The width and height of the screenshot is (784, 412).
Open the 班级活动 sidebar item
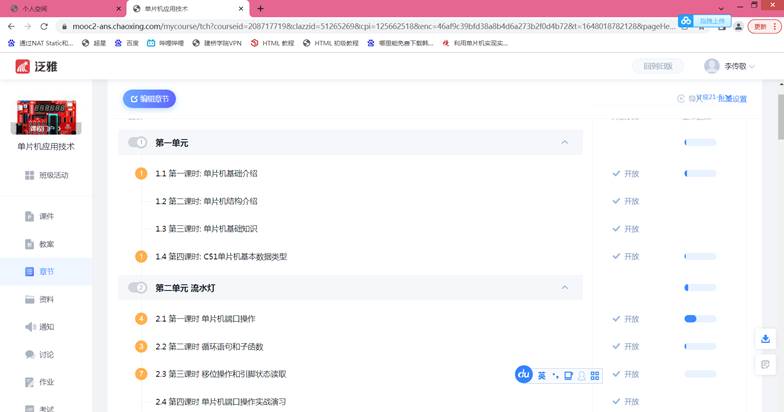pyautogui.click(x=46, y=175)
